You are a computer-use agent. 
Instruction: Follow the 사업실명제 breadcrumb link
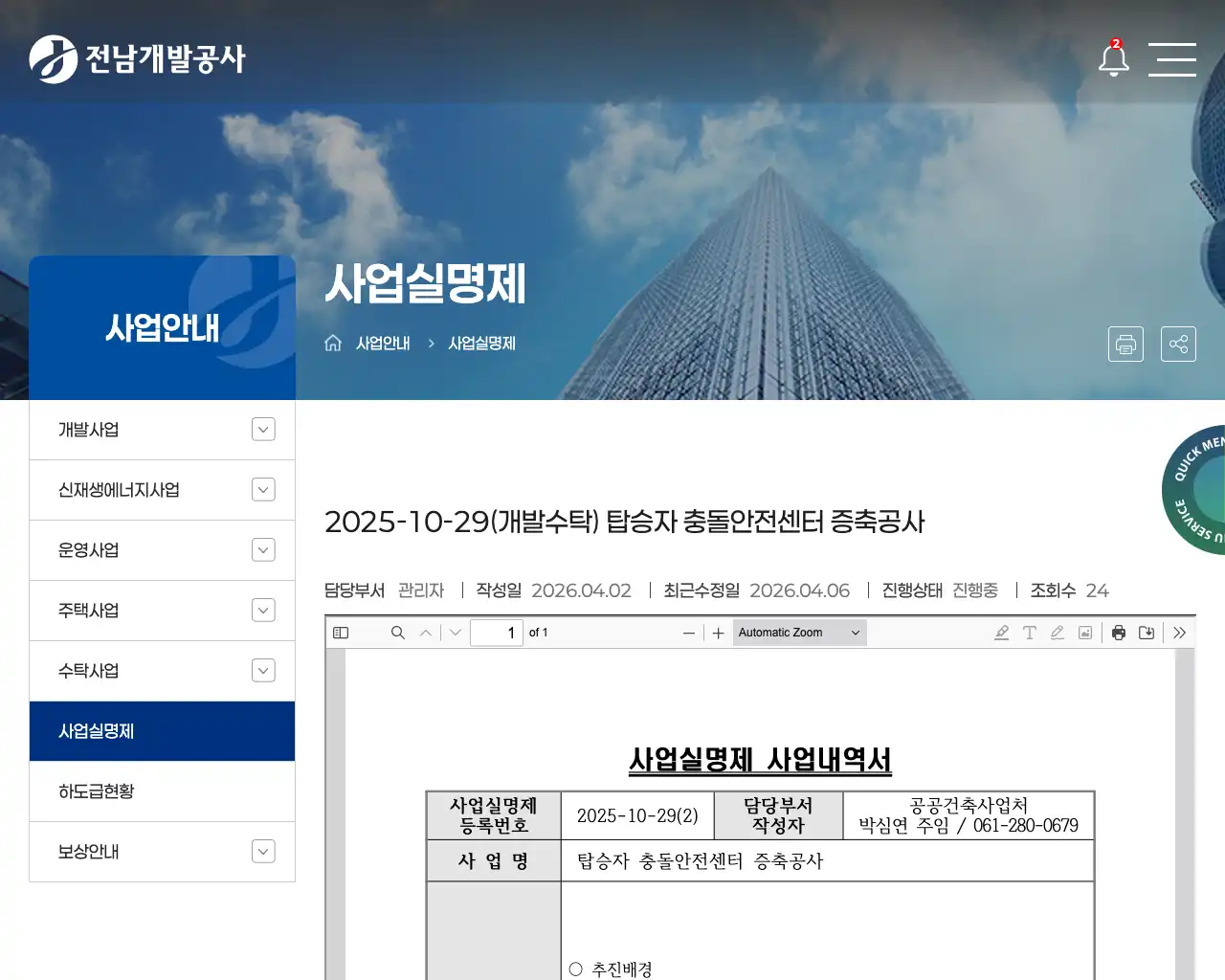(482, 343)
